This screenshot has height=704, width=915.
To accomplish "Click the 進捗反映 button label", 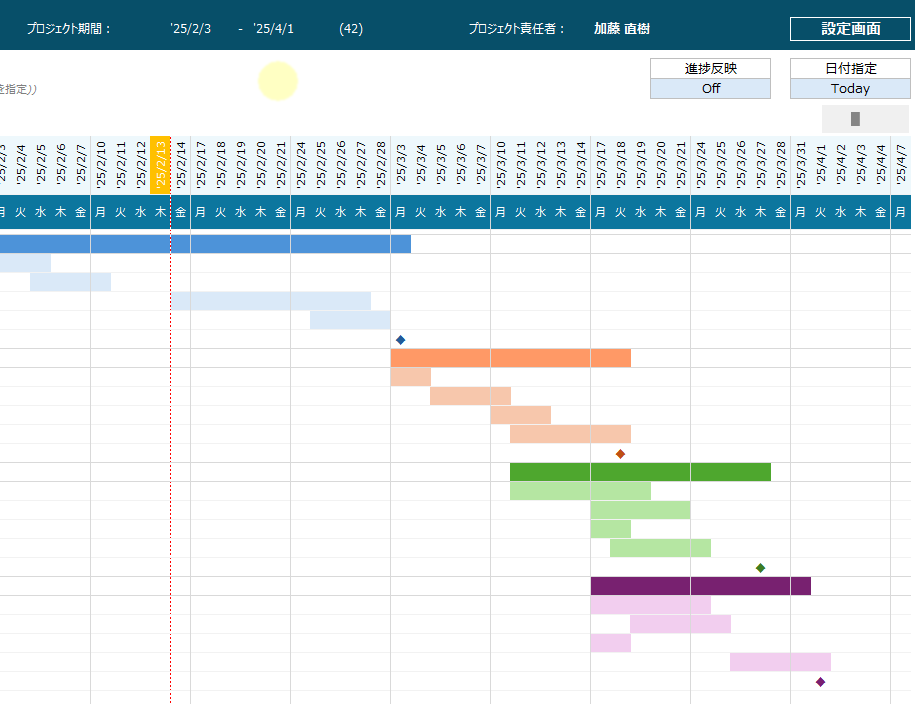I will click(x=710, y=68).
